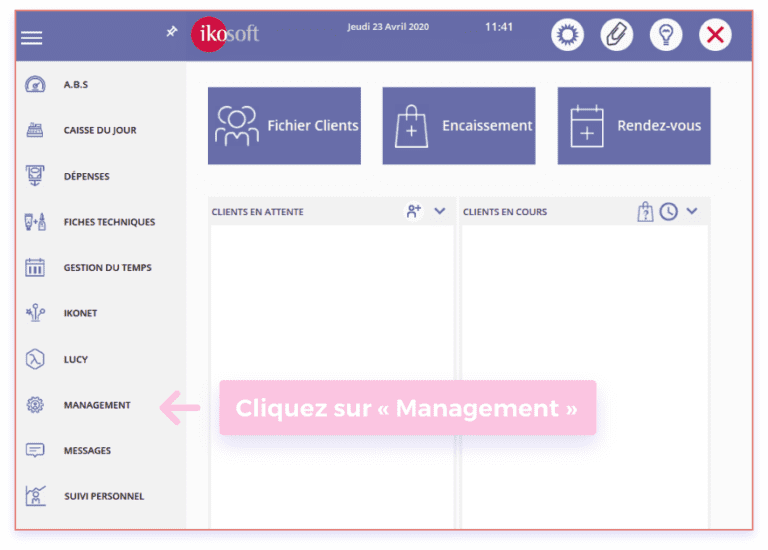Open Suivi personnel menu entry
Viewport: 768px width, 550px height.
104,496
